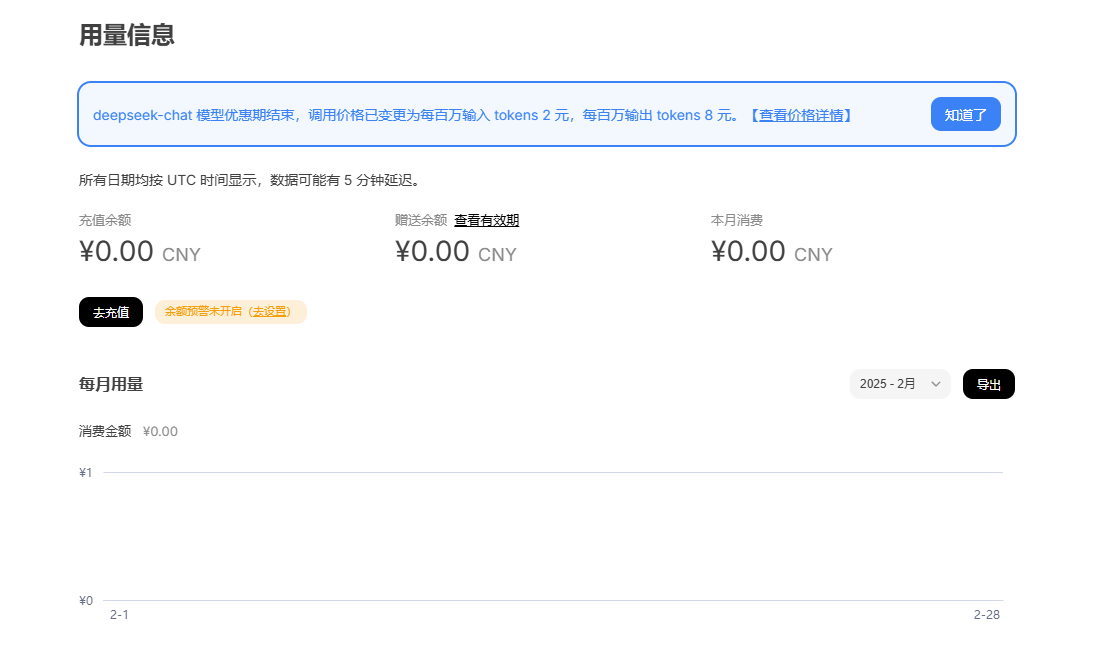The image size is (1105, 664).
Task: Click the 2-28 end date label
Action: (986, 614)
